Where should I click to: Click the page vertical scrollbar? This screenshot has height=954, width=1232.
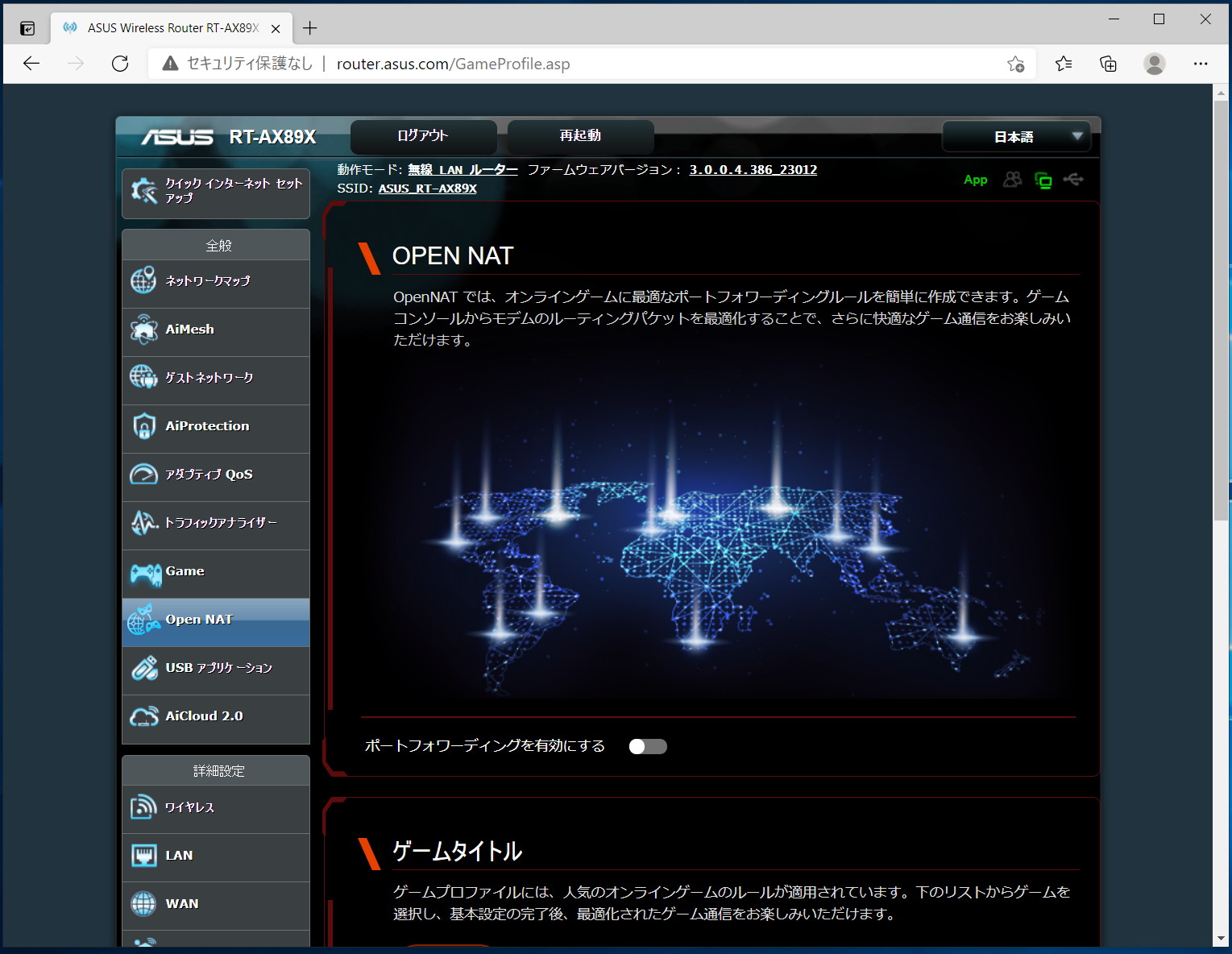click(1222, 310)
